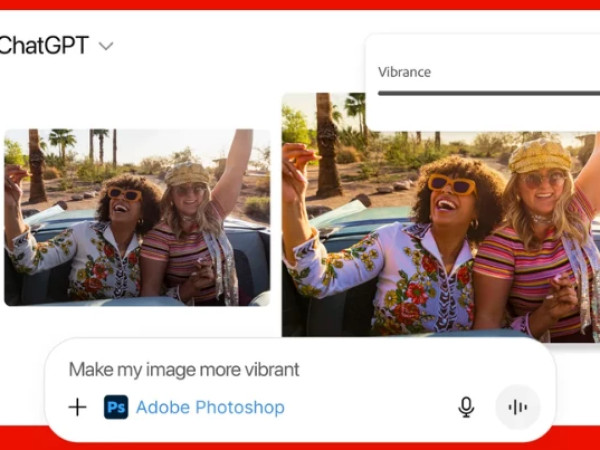This screenshot has width=600, height=450.
Task: Click the Vibrance label text
Action: point(404,72)
